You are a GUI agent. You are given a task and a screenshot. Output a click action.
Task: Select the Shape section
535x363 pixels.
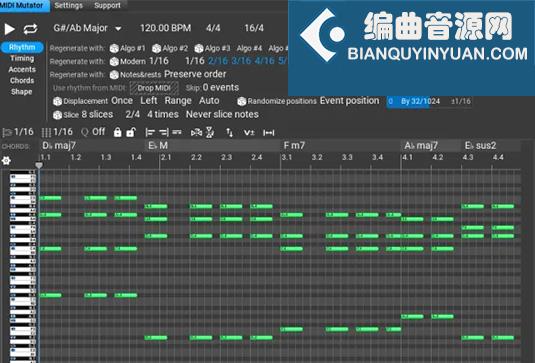click(22, 92)
